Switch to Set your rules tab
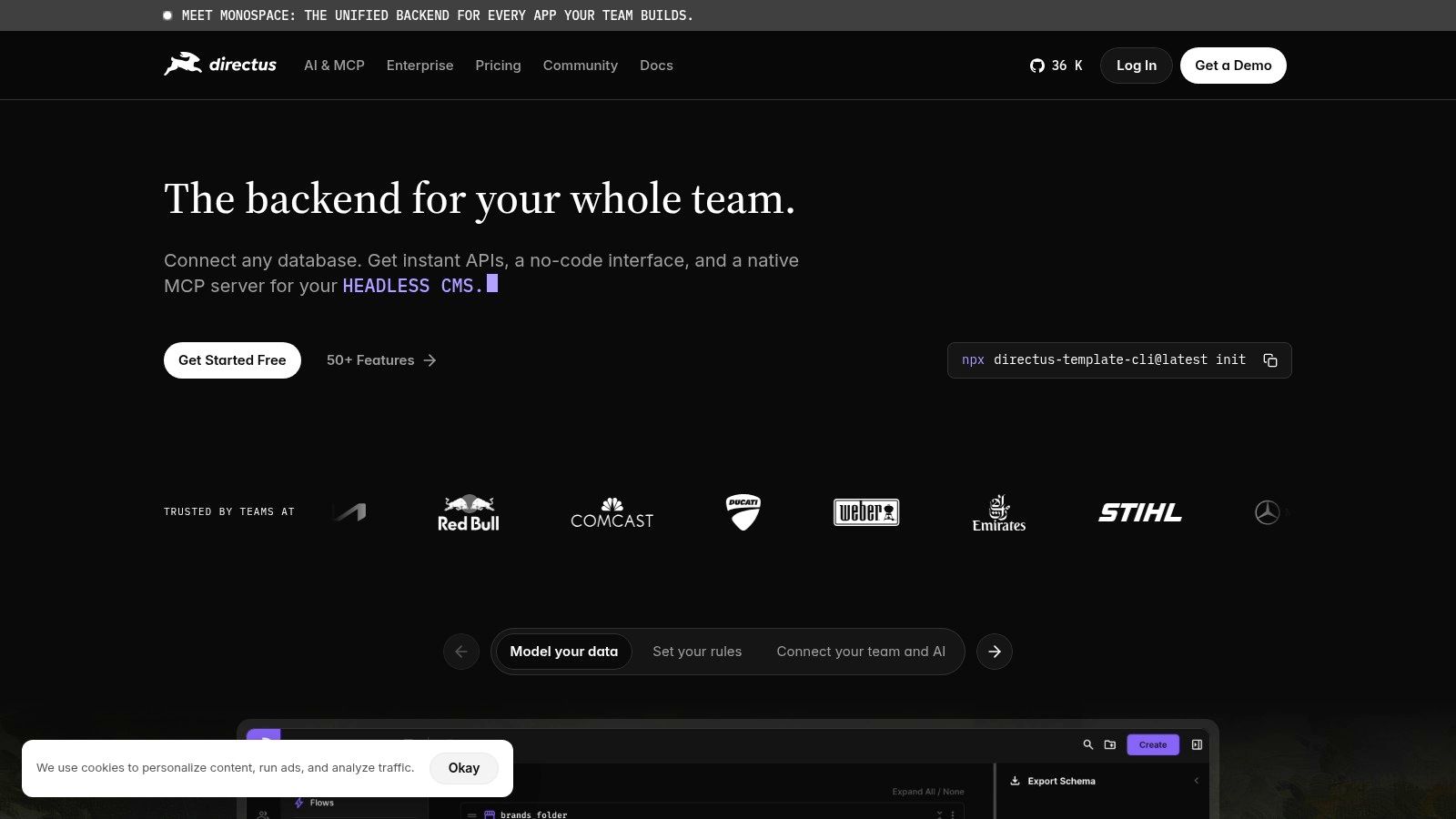This screenshot has height=819, width=1456. (697, 652)
